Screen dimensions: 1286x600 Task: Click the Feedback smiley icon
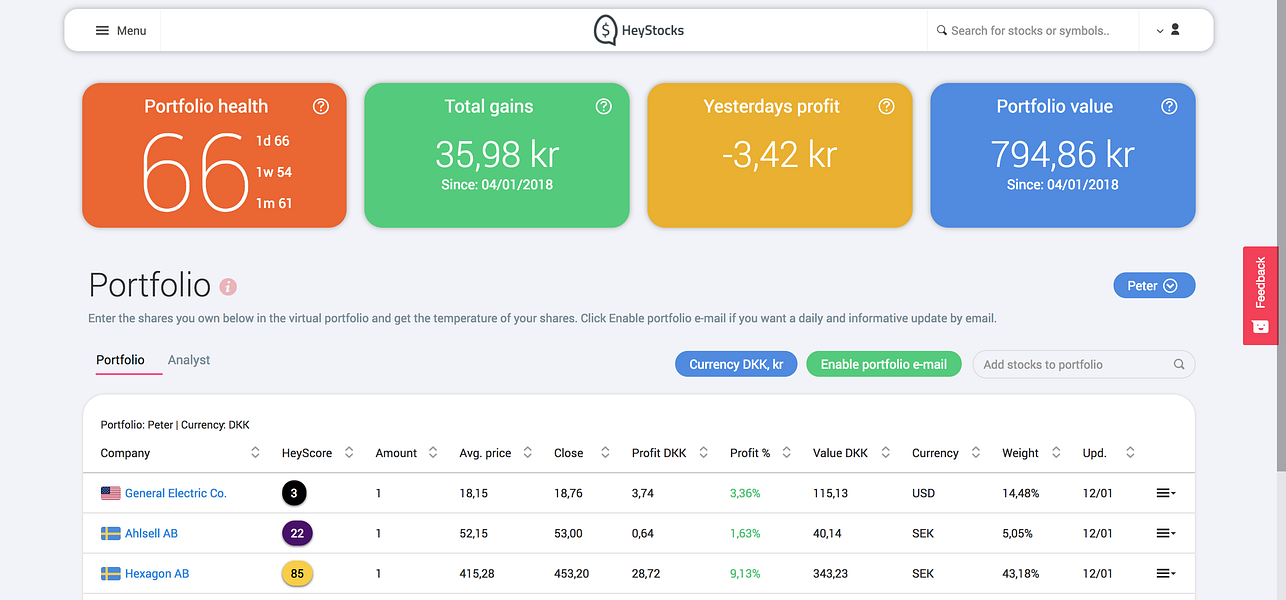click(1260, 326)
